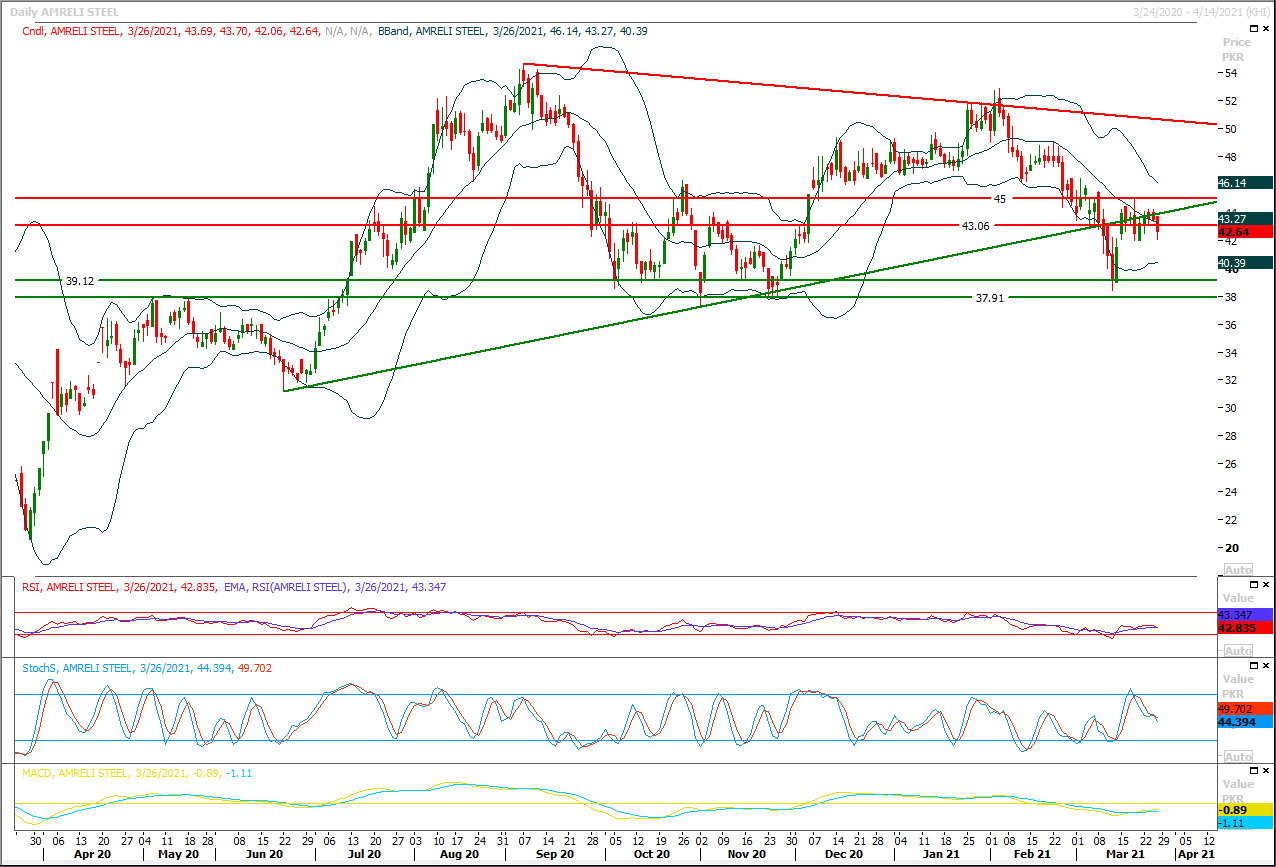1276x867 pixels.
Task: Click the '43.06' horizontal line label
Action: (975, 226)
